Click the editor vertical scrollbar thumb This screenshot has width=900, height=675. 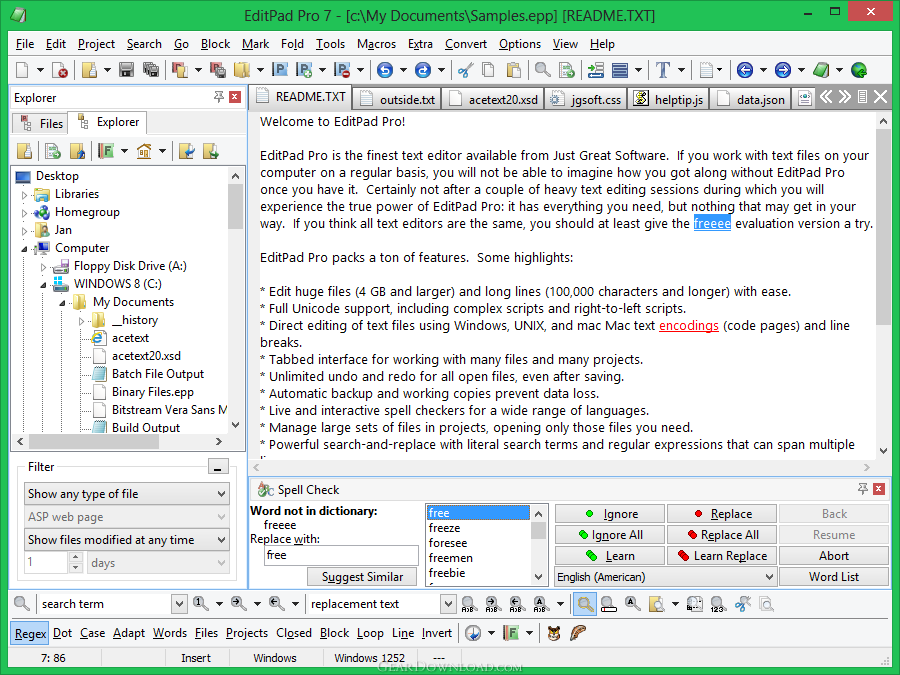point(883,226)
